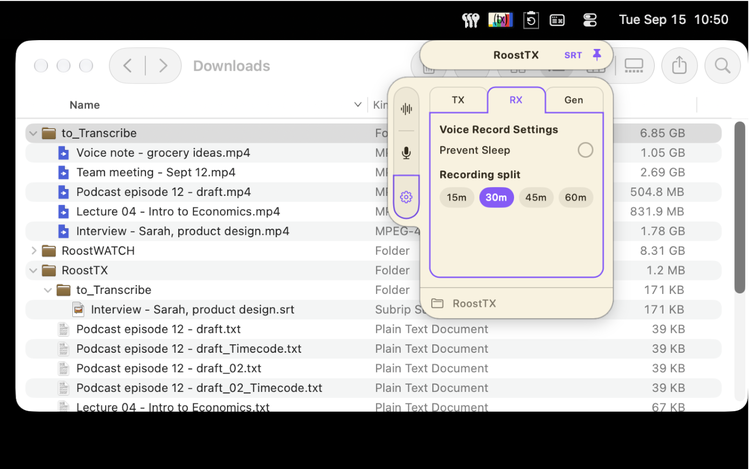Screen dimensions: 750x469
Task: Select Lecture 04 - Intro to Economics.txt
Action: (x=173, y=407)
